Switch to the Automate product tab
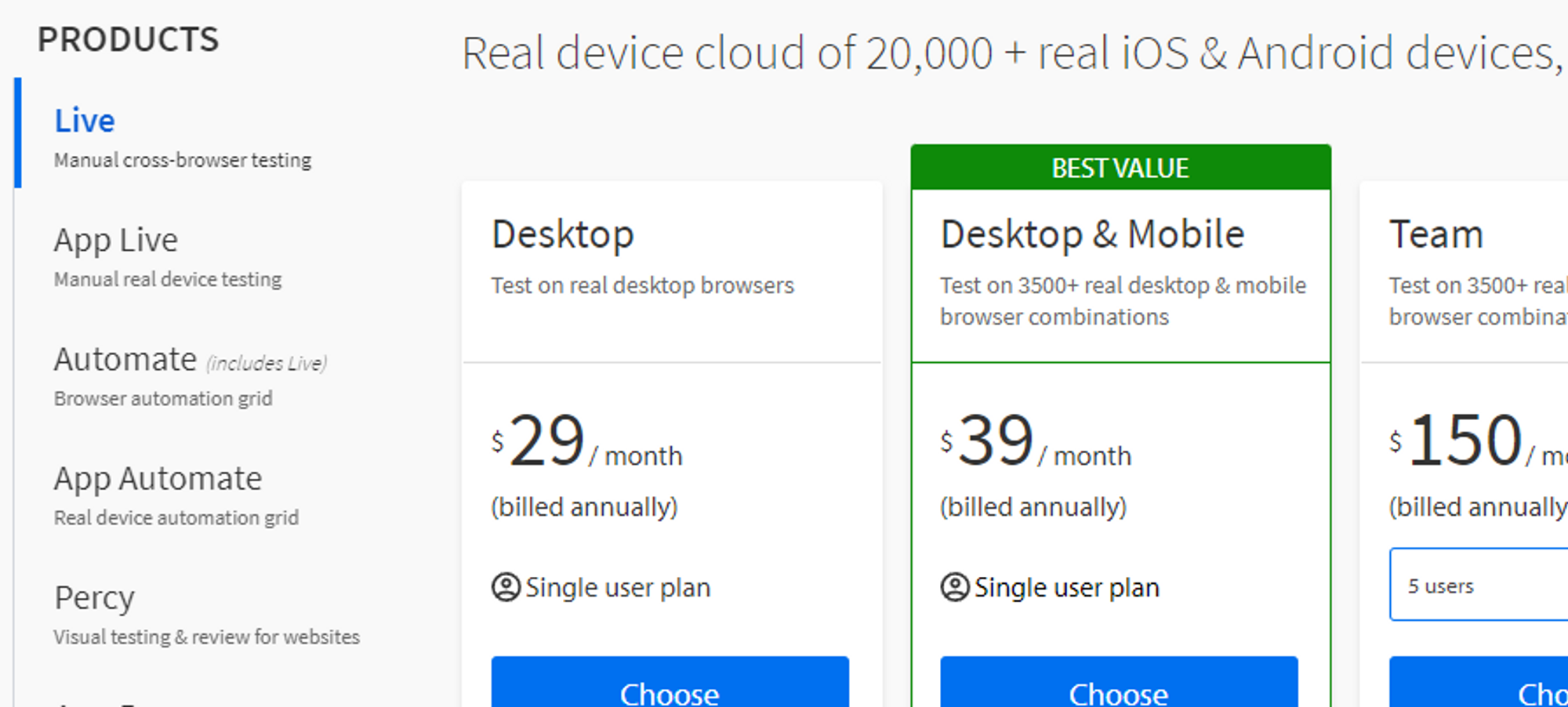 pos(125,359)
